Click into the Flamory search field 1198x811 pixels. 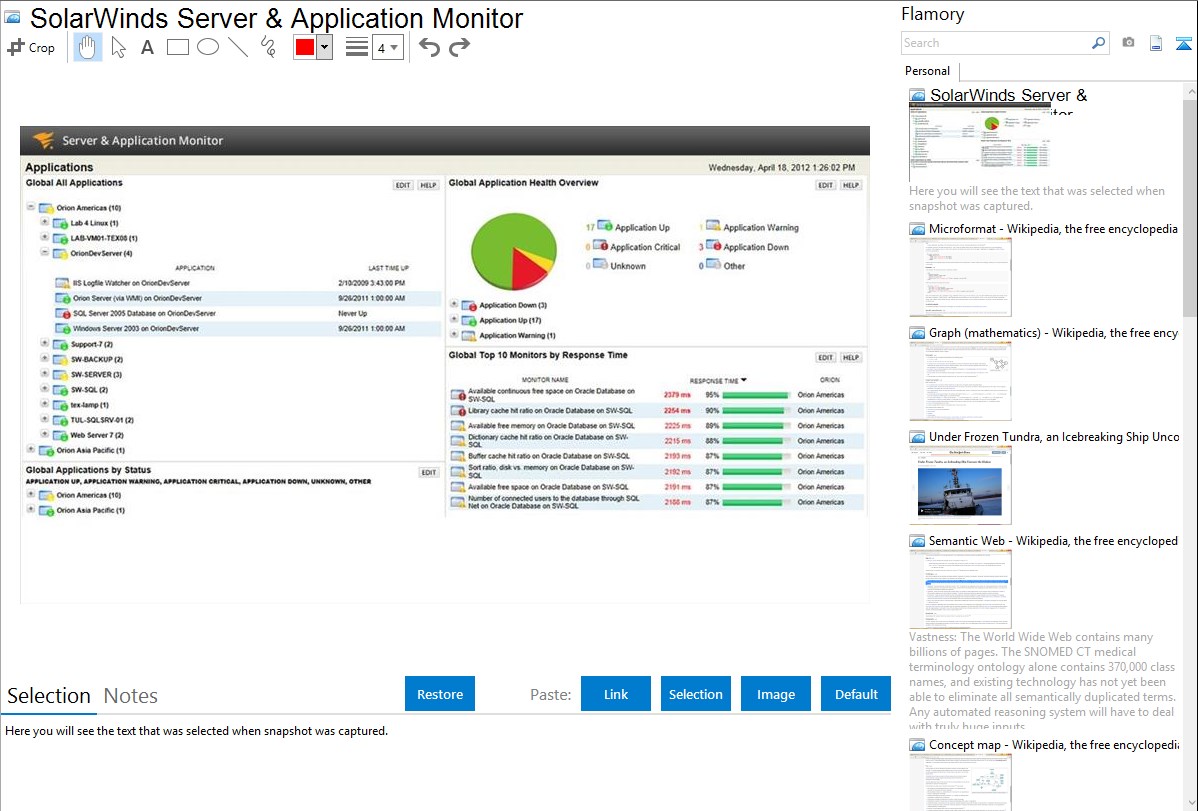pyautogui.click(x=995, y=43)
